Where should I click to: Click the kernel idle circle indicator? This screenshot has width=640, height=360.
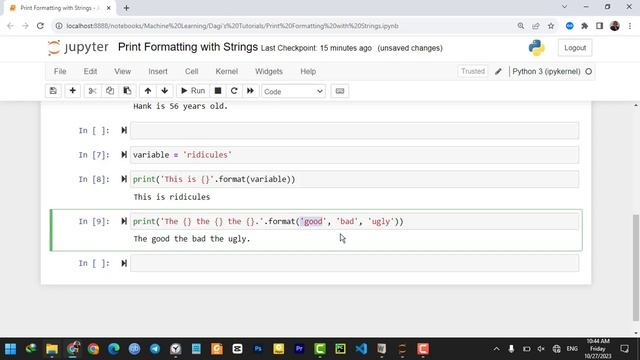tap(589, 71)
